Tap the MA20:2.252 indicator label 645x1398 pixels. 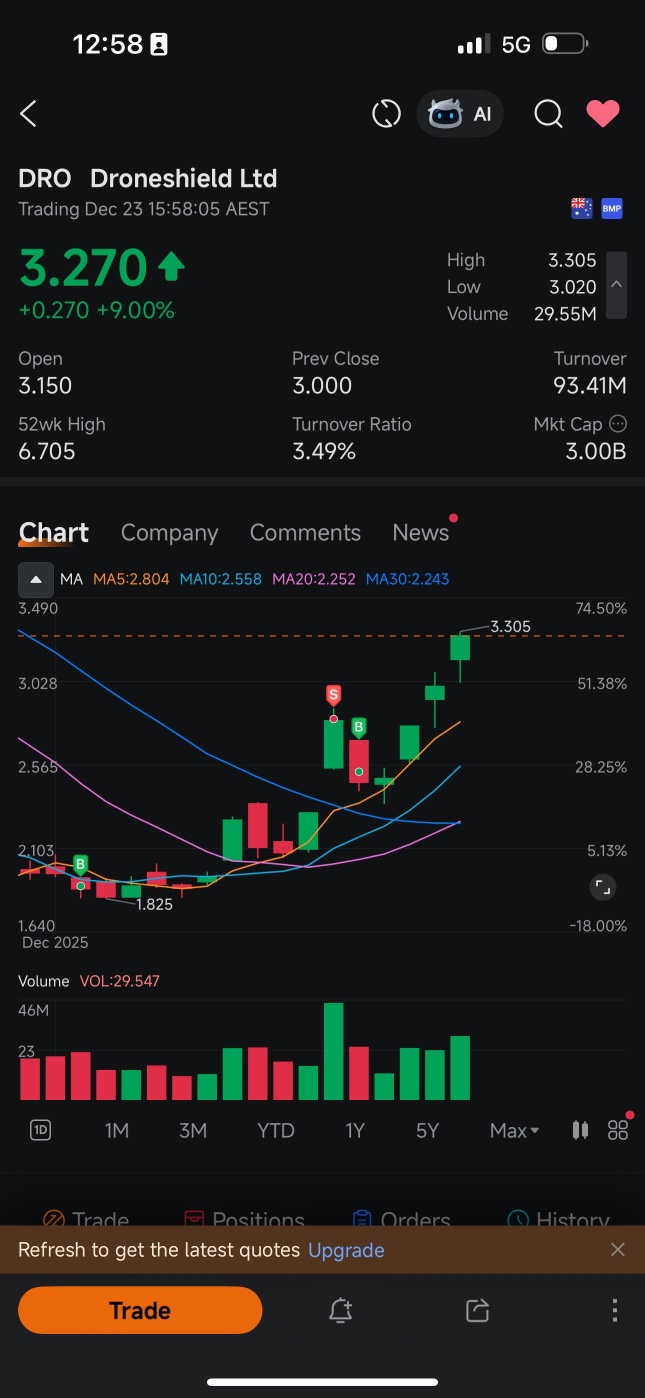(314, 579)
